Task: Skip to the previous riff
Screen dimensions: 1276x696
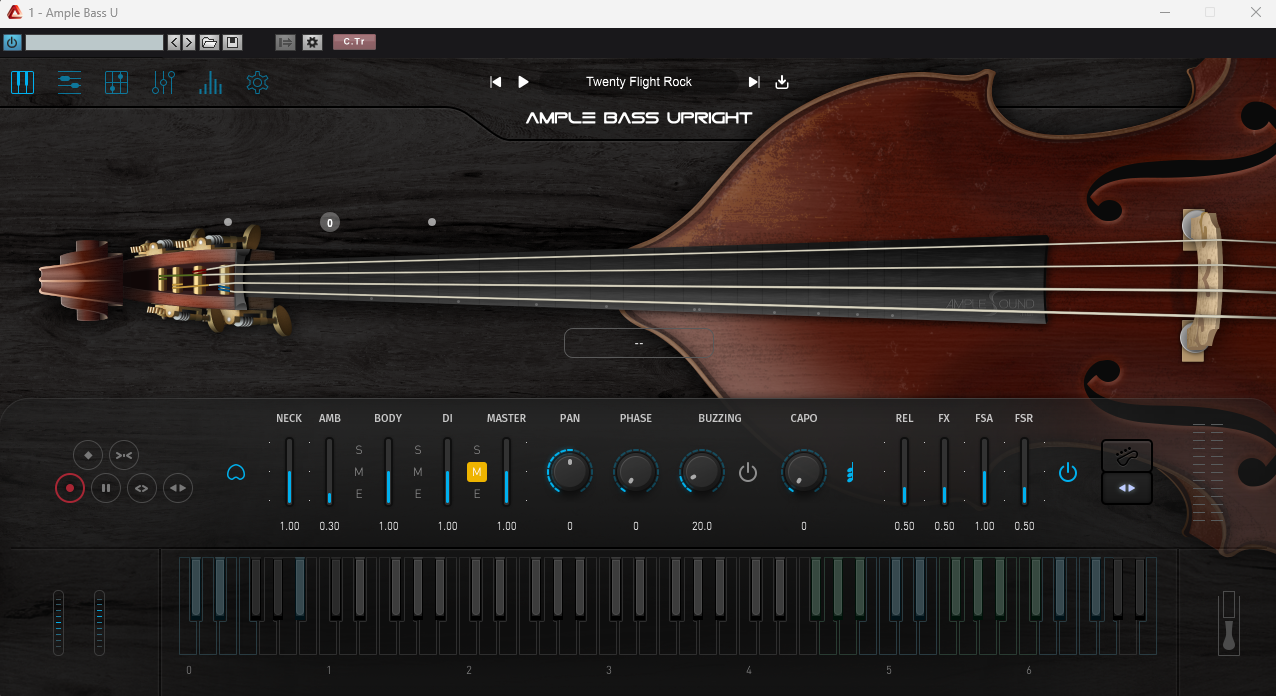Action: (x=495, y=82)
